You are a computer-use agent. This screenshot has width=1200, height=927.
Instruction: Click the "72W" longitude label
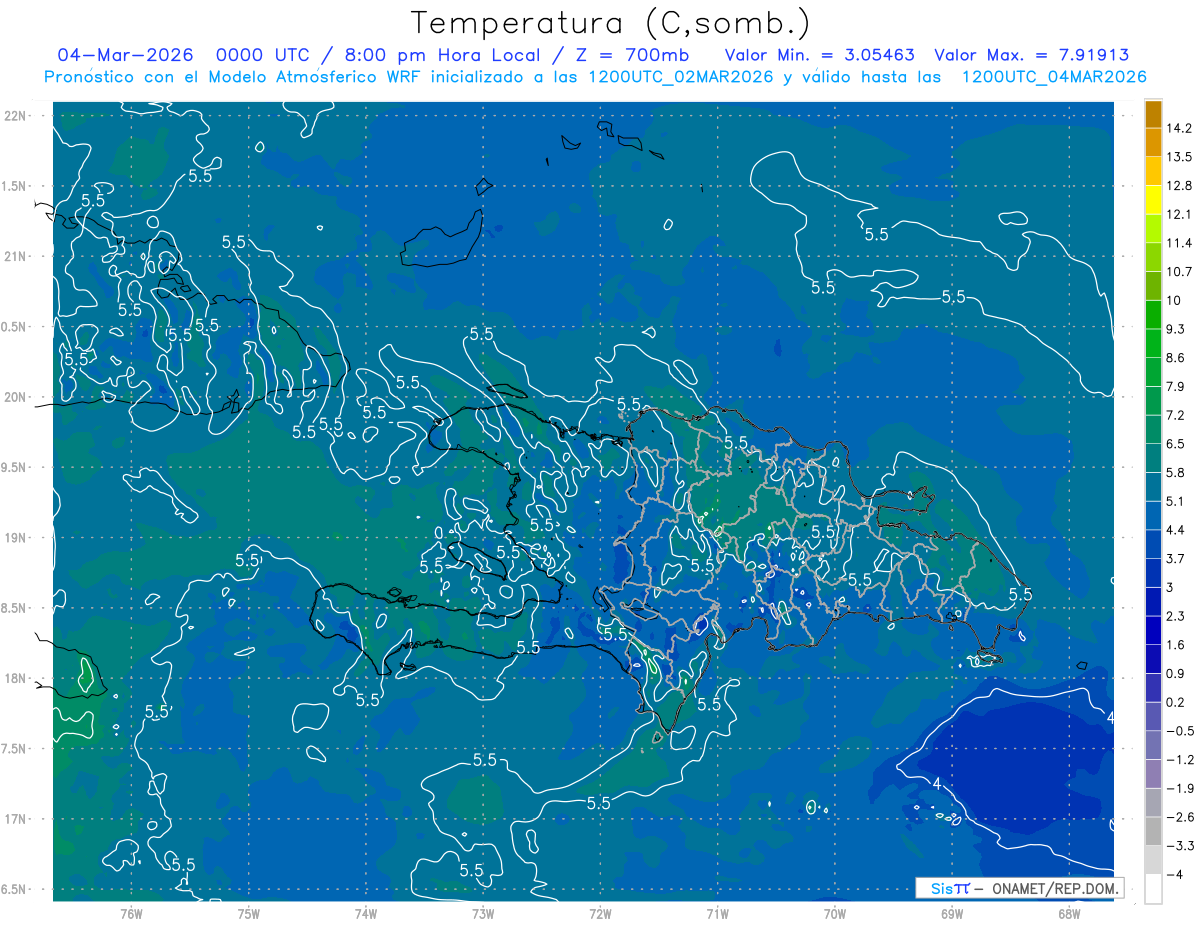(600, 914)
